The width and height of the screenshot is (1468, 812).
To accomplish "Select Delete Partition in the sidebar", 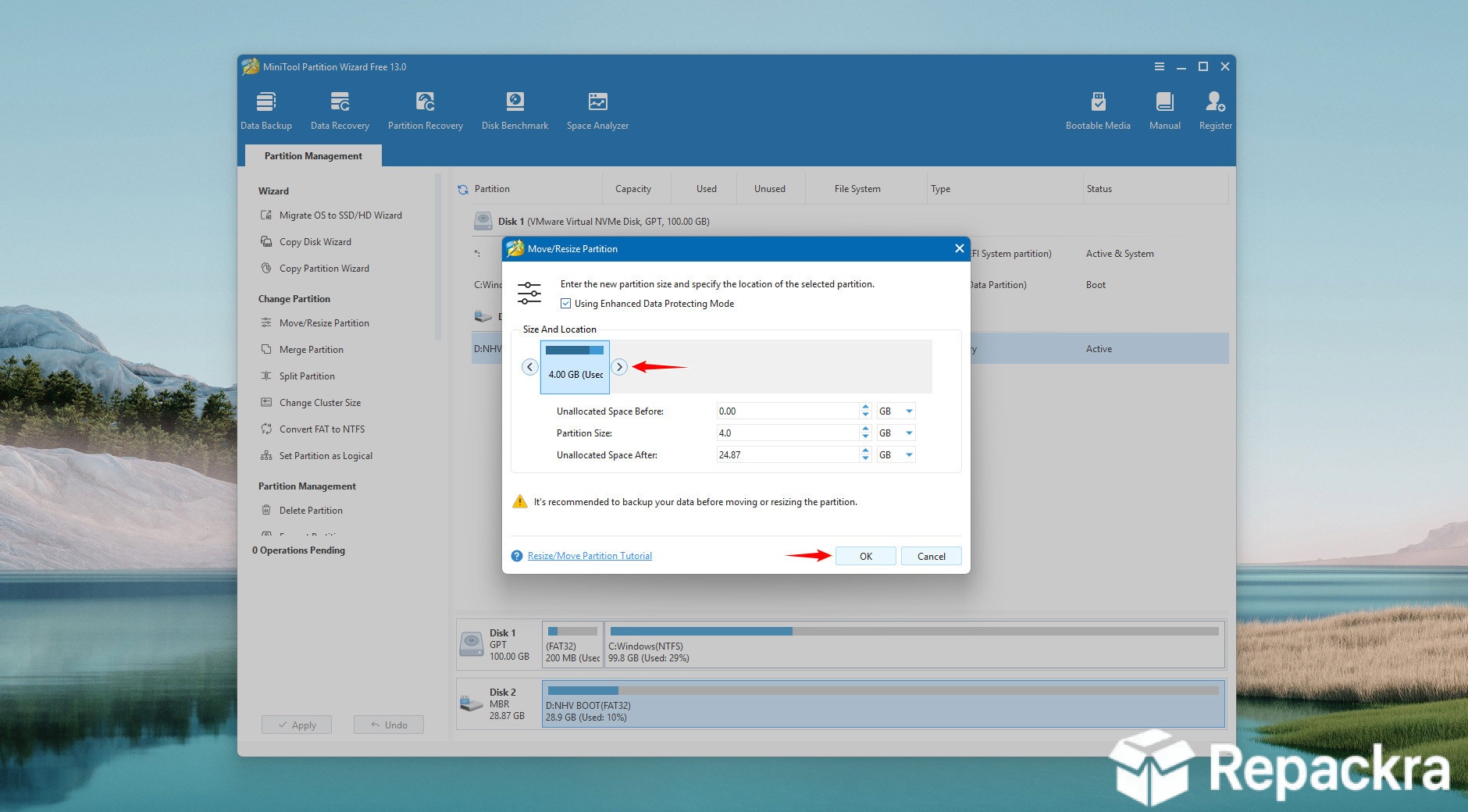I will point(302,511).
